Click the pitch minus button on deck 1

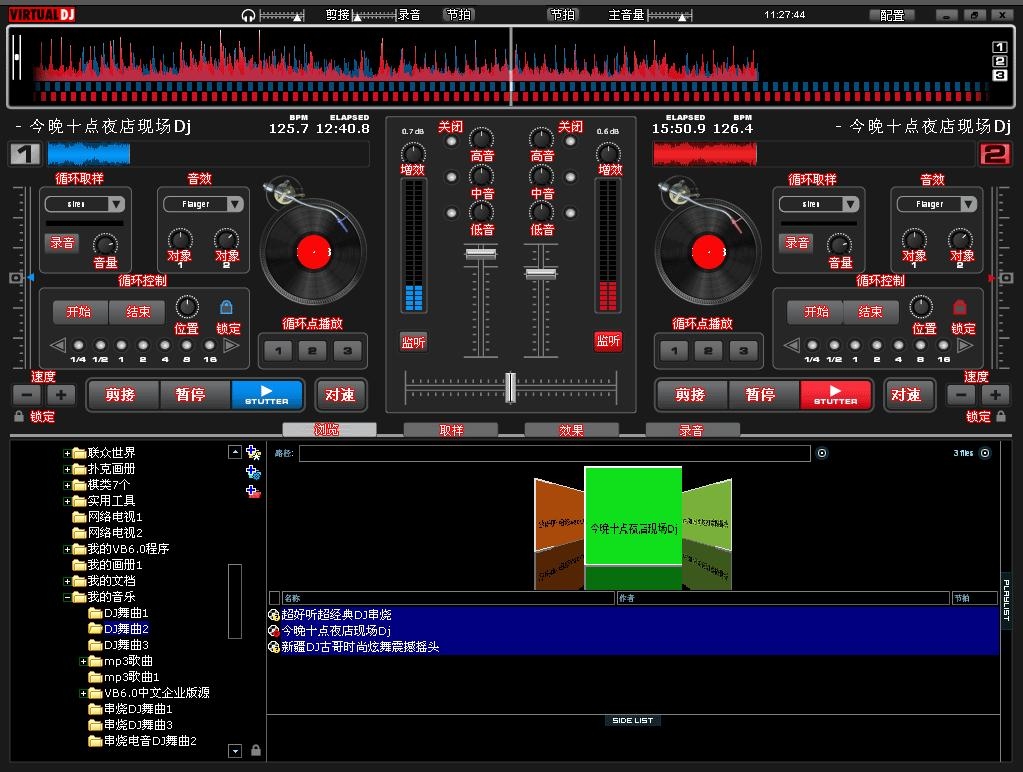click(27, 395)
